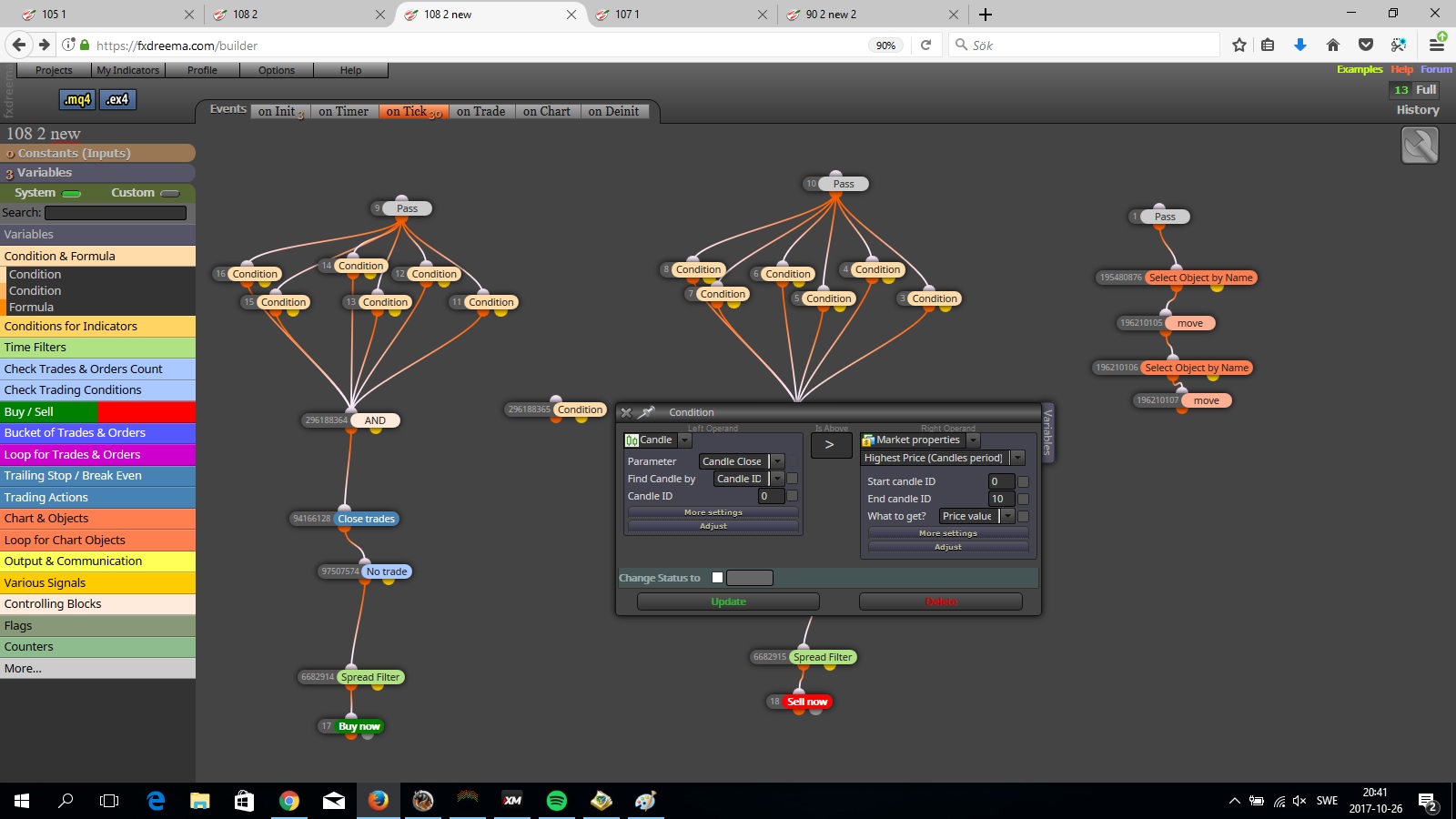Export the project as .ex4
The height and width of the screenshot is (819, 1456).
(117, 99)
